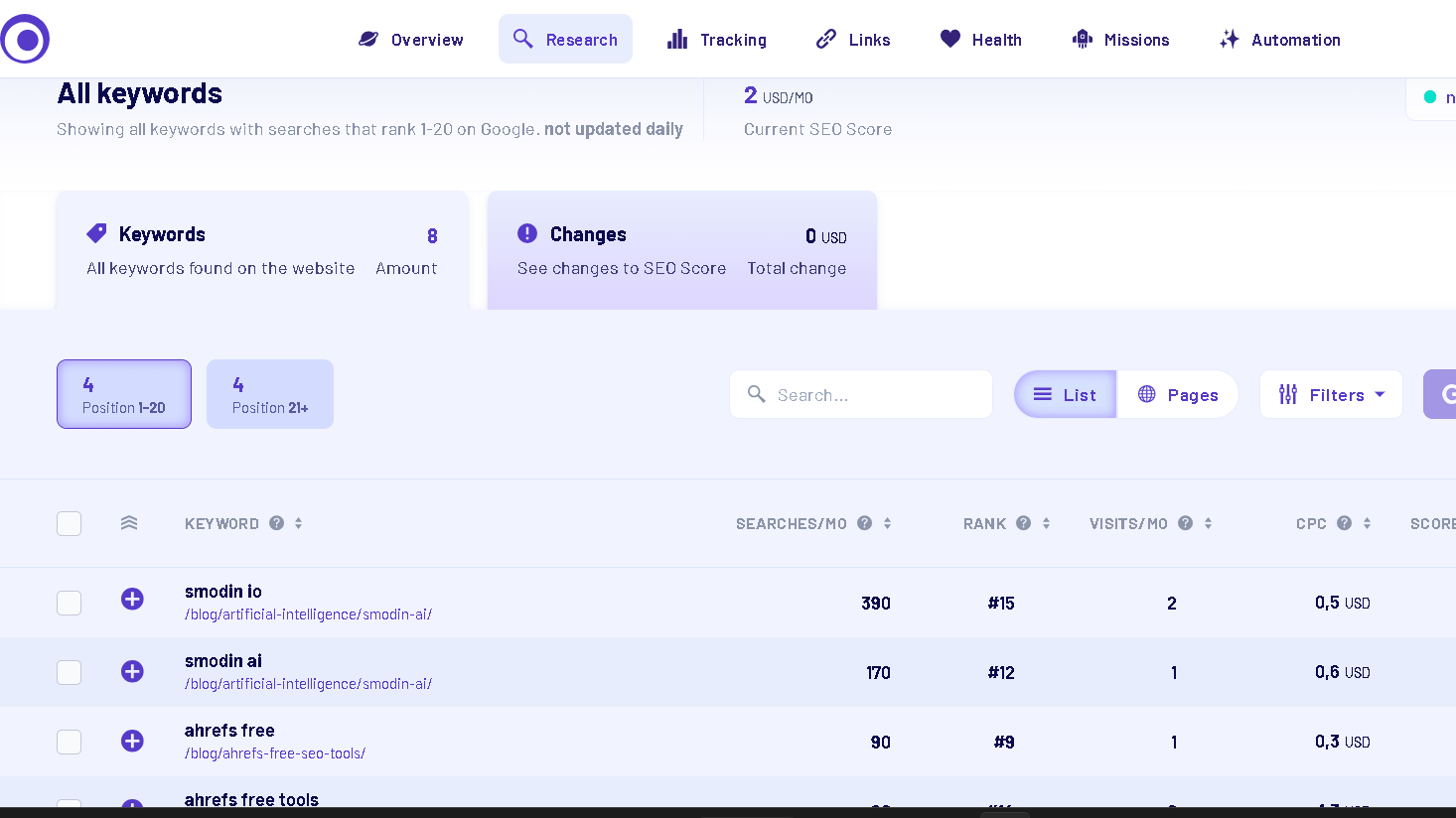The height and width of the screenshot is (818, 1456).
Task: Navigate to the Health section
Action: [981, 40]
